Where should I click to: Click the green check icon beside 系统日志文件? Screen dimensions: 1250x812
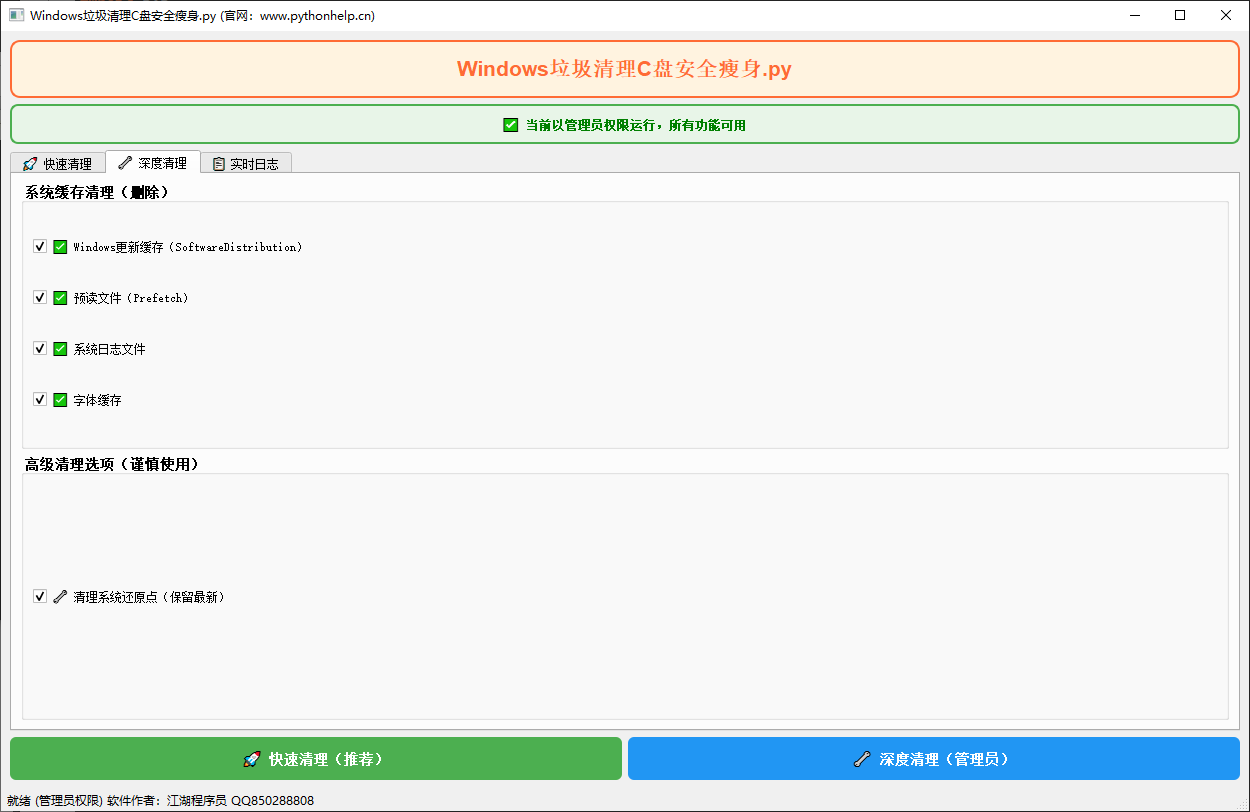click(60, 348)
